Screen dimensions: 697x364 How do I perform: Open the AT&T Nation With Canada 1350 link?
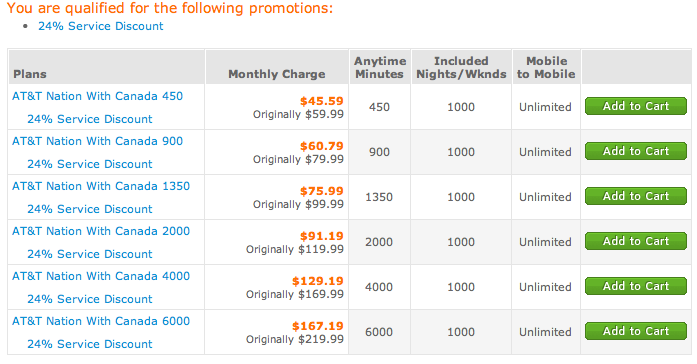[101, 186]
